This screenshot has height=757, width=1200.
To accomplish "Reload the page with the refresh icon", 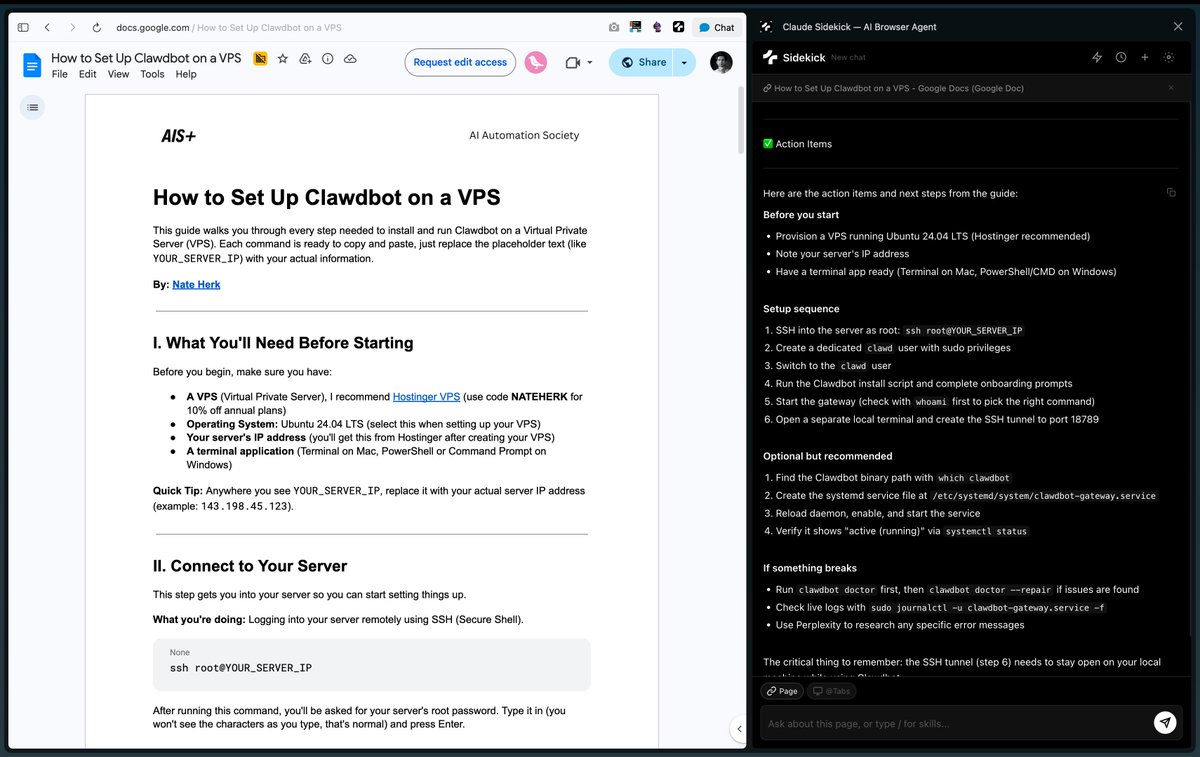I will (x=97, y=28).
